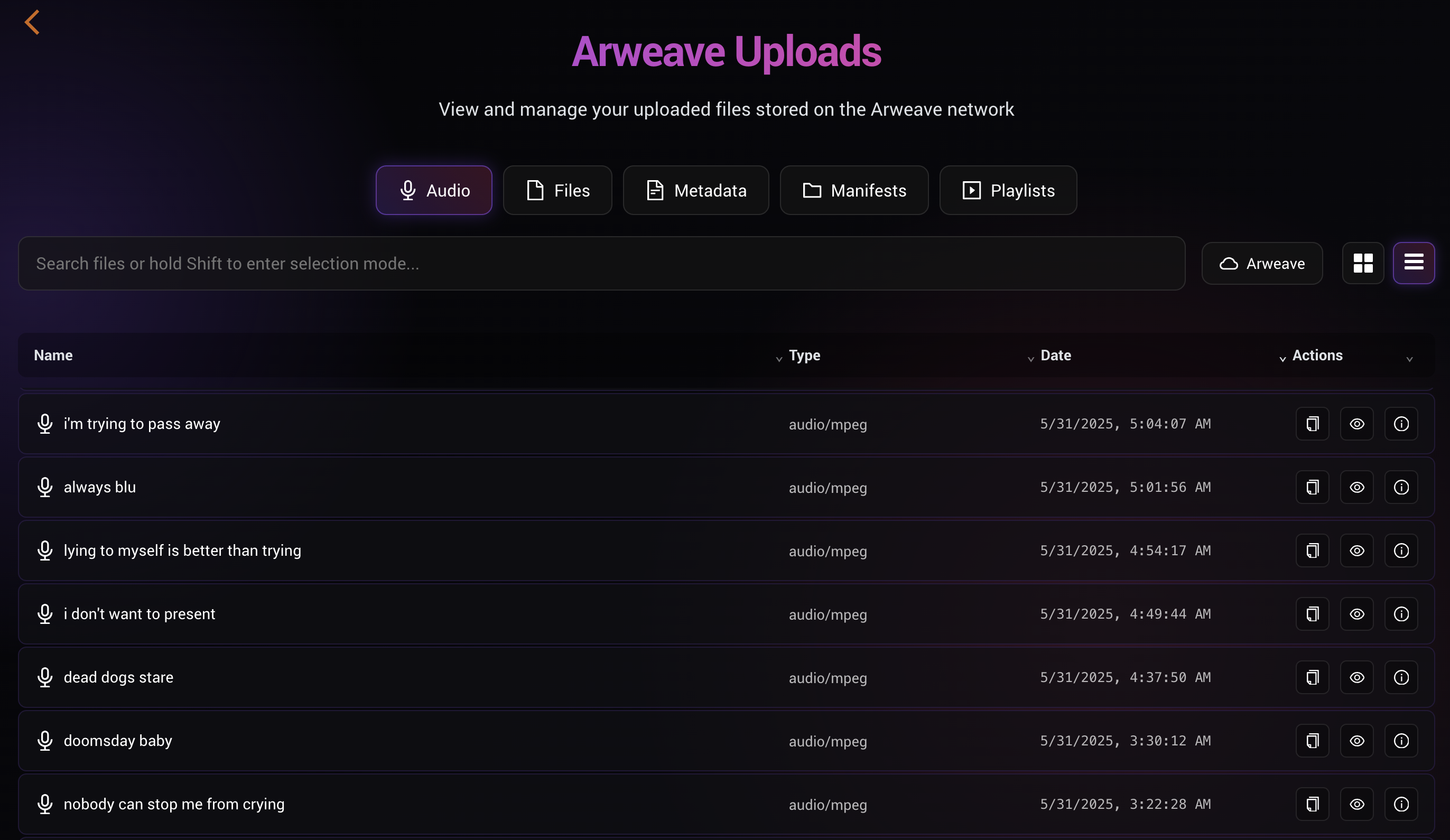Focus the Search files input field
This screenshot has height=840, width=1450.
click(601, 264)
